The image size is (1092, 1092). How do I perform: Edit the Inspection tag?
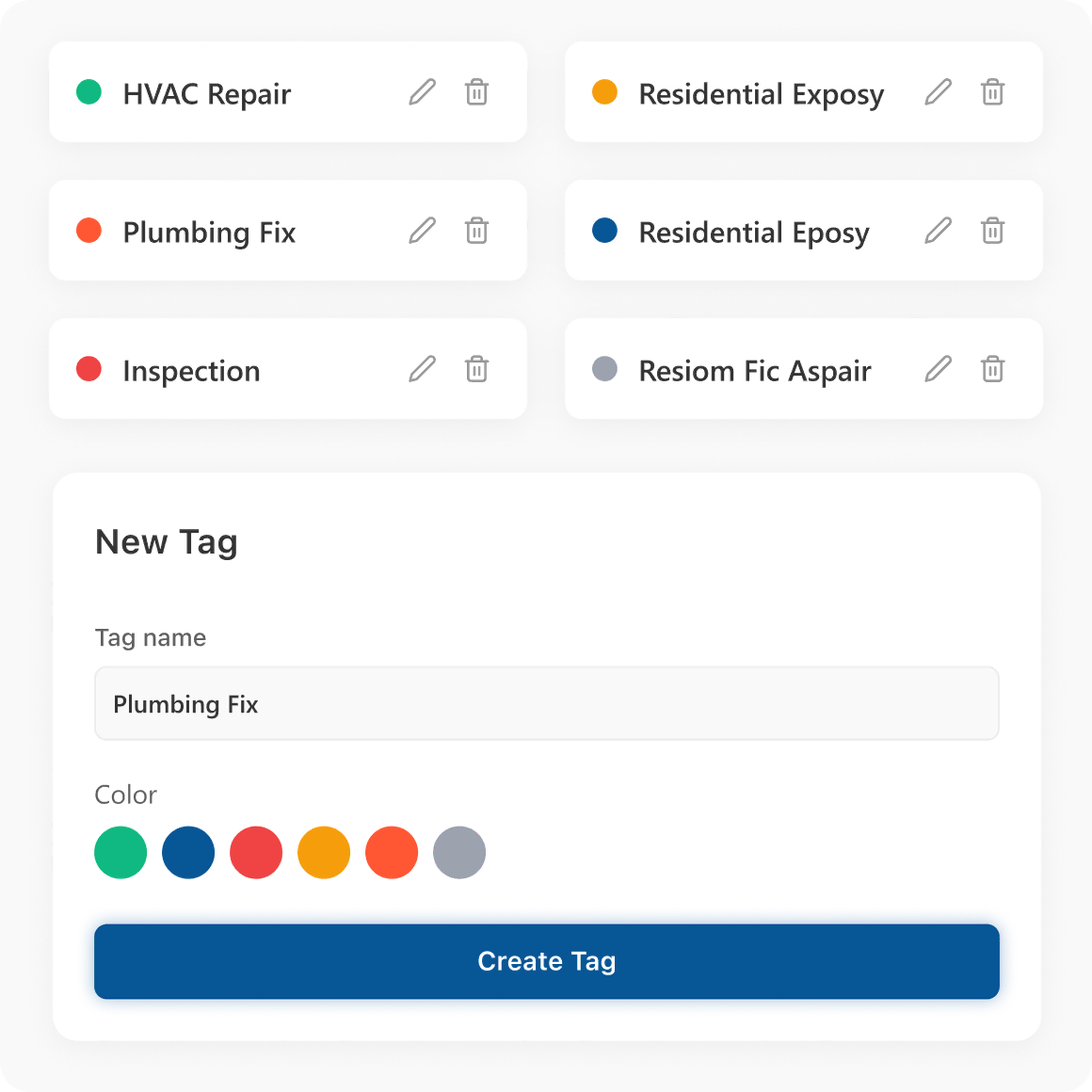pyautogui.click(x=423, y=369)
